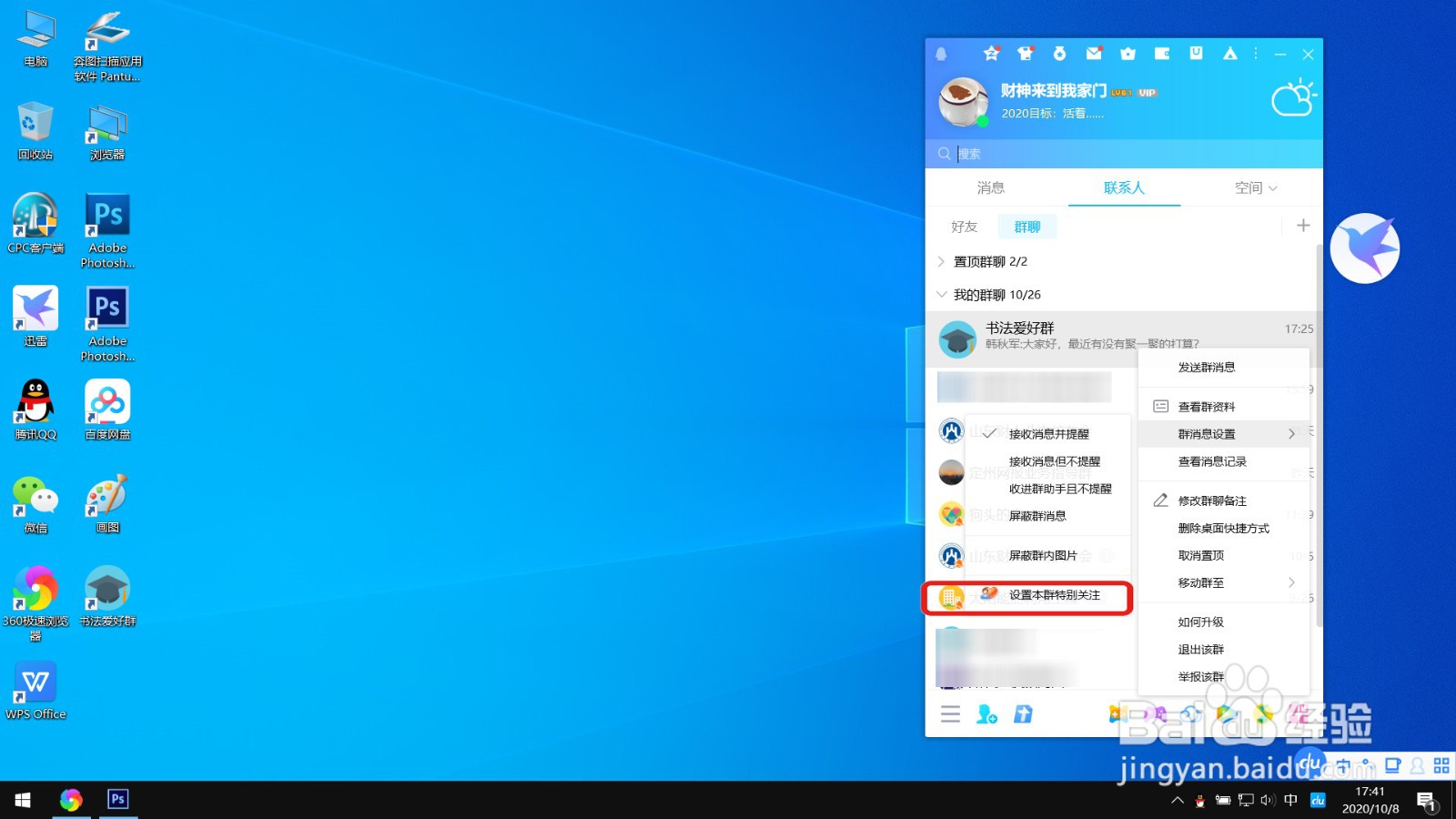Open CPC客户端 desktop shortcut
Viewport: 1456px width, 819px height.
pyautogui.click(x=35, y=223)
